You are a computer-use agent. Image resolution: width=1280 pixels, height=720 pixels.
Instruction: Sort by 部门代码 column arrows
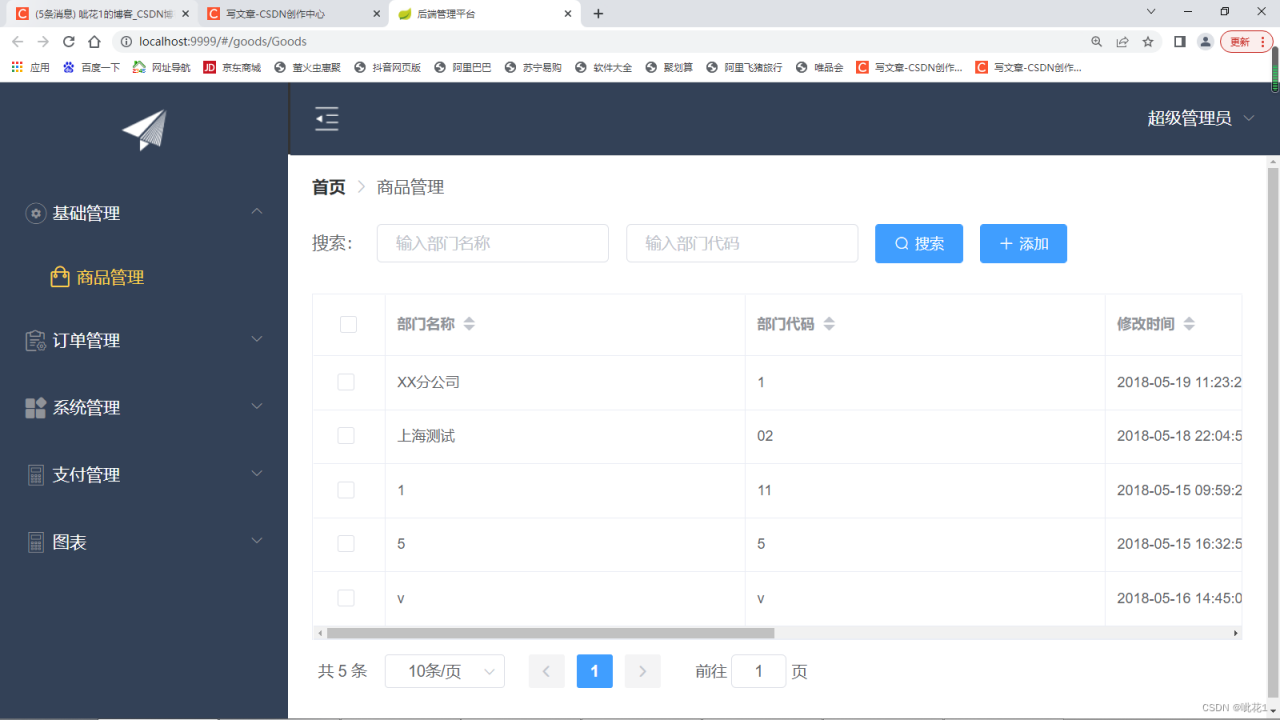[829, 324]
